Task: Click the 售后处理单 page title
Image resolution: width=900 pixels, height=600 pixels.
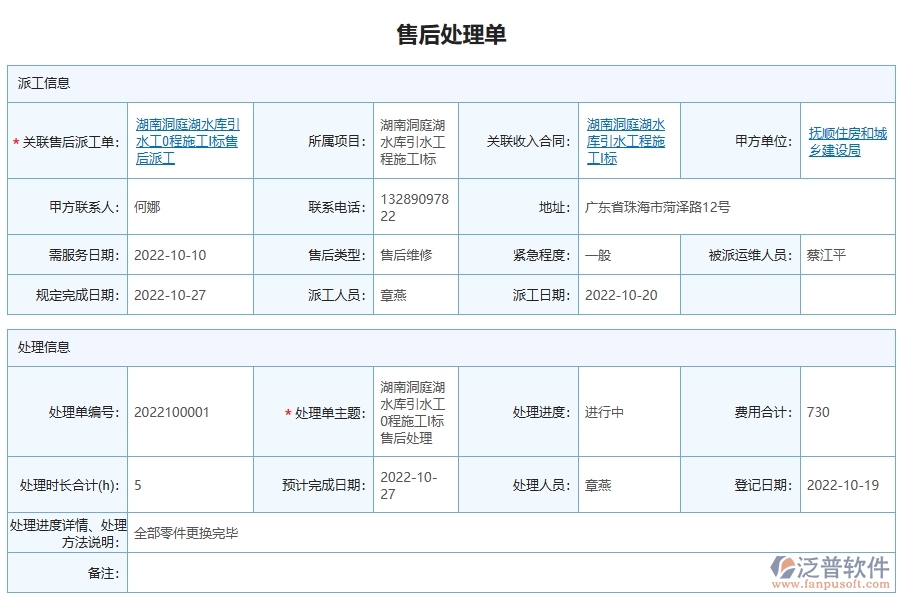Action: click(x=450, y=35)
